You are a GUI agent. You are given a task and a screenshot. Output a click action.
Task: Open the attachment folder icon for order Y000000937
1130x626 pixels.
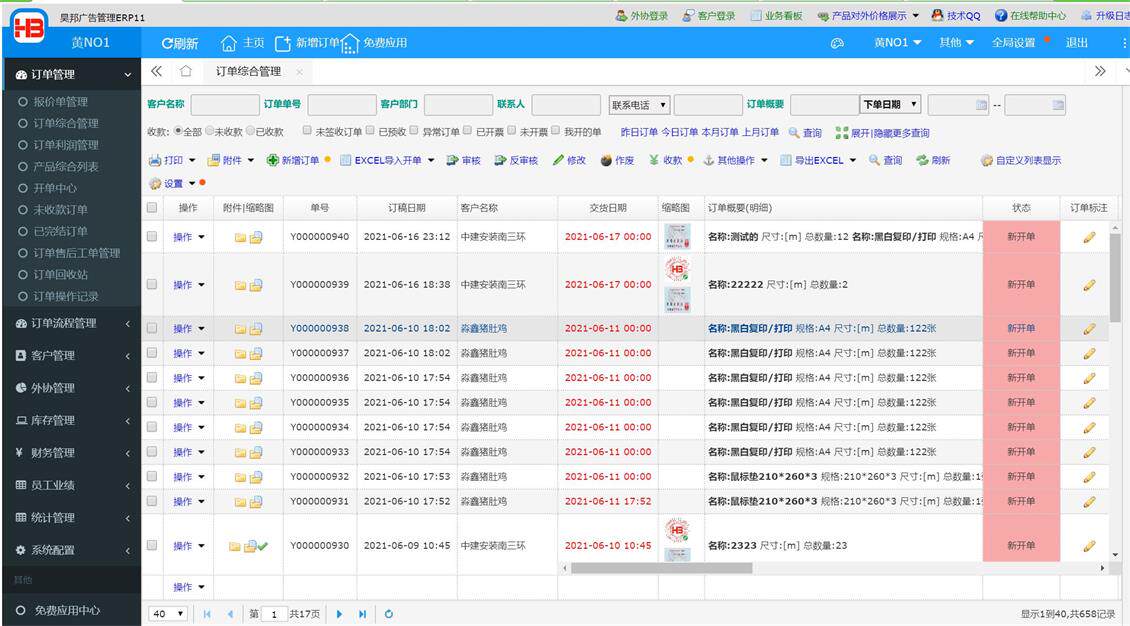[x=240, y=354]
